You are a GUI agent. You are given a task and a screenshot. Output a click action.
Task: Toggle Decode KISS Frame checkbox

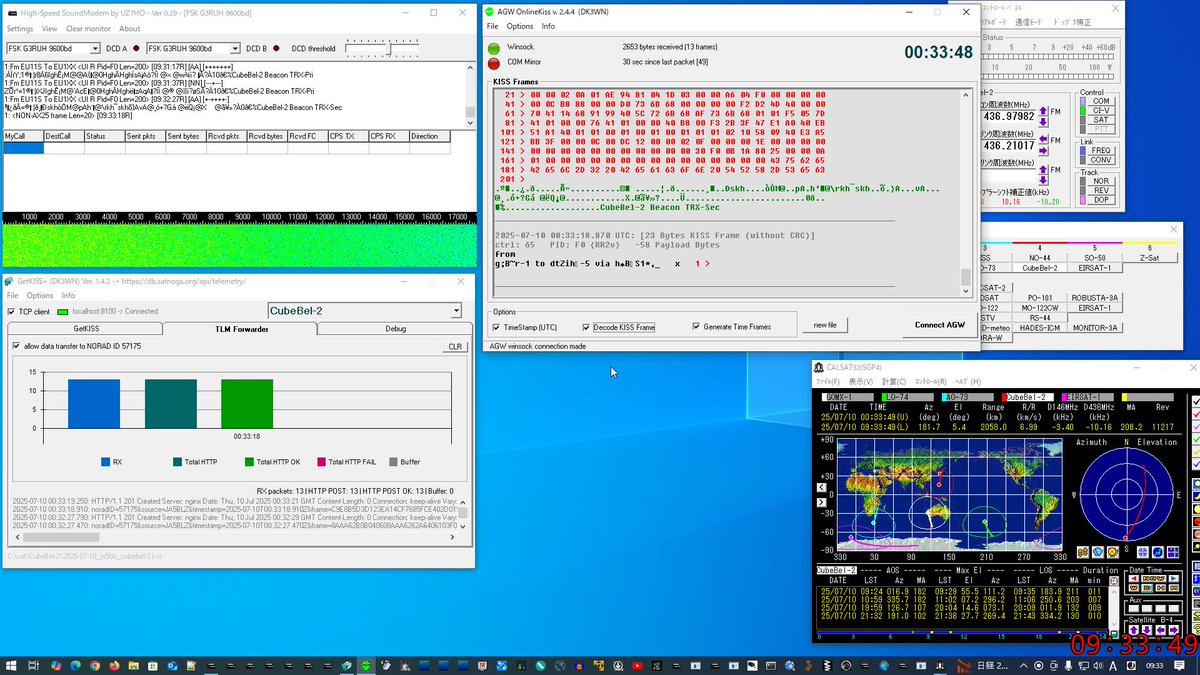click(x=586, y=327)
